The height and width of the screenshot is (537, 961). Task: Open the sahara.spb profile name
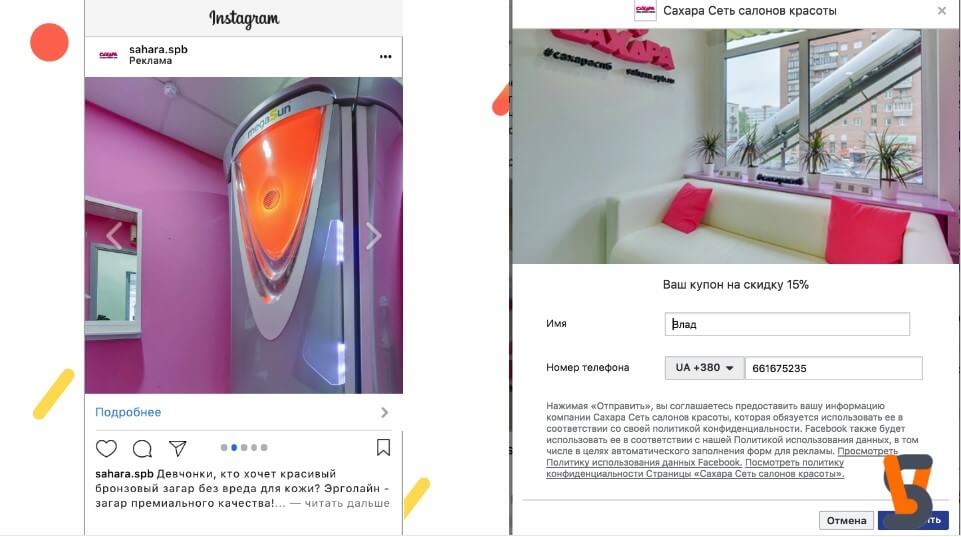[158, 49]
